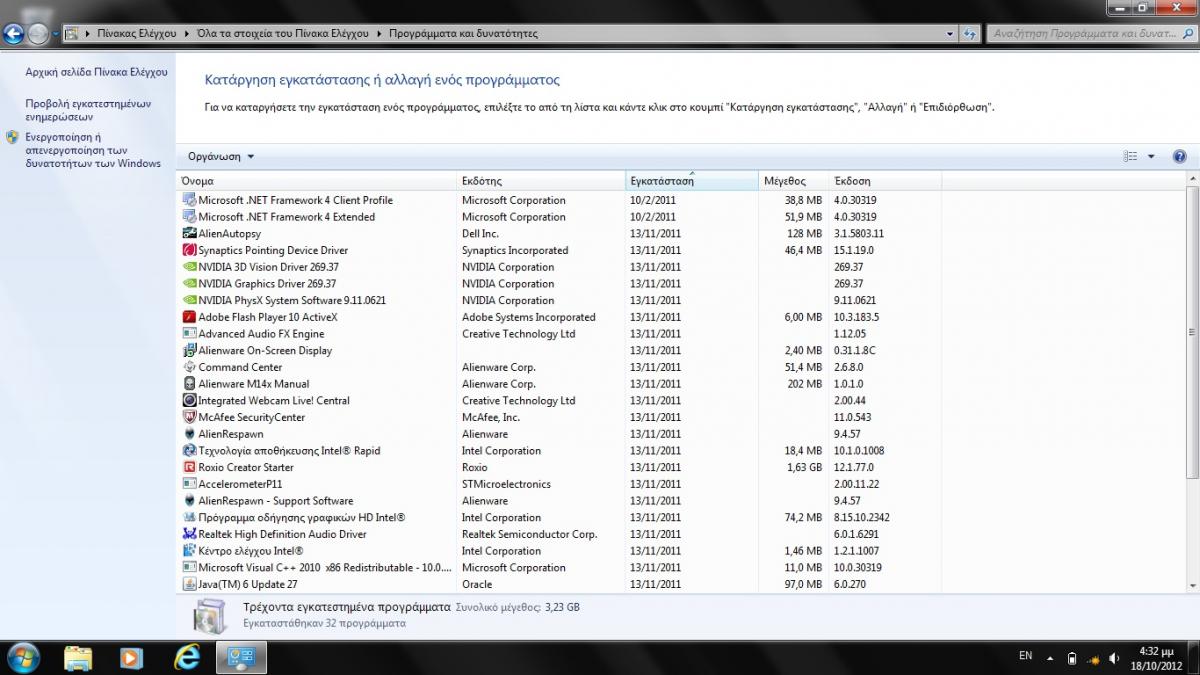Screen dimensions: 1200x675
Task: Click the Adobe Flash Player 10 ActiveX icon
Action: [190, 317]
